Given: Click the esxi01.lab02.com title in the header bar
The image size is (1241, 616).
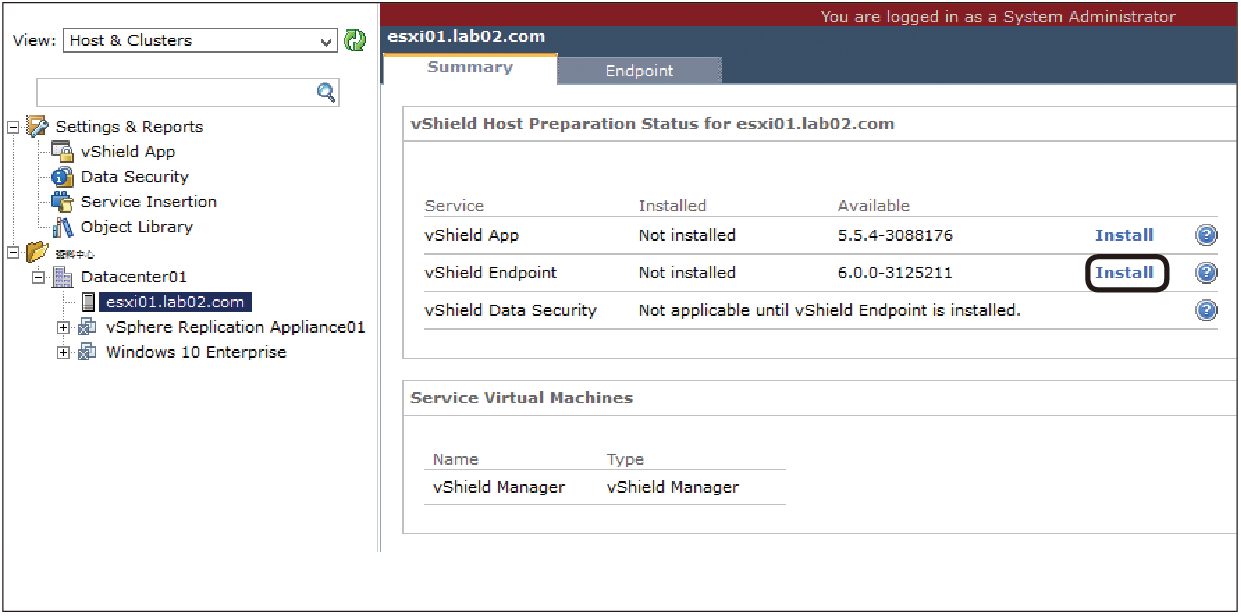Looking at the screenshot, I should coord(466,37).
